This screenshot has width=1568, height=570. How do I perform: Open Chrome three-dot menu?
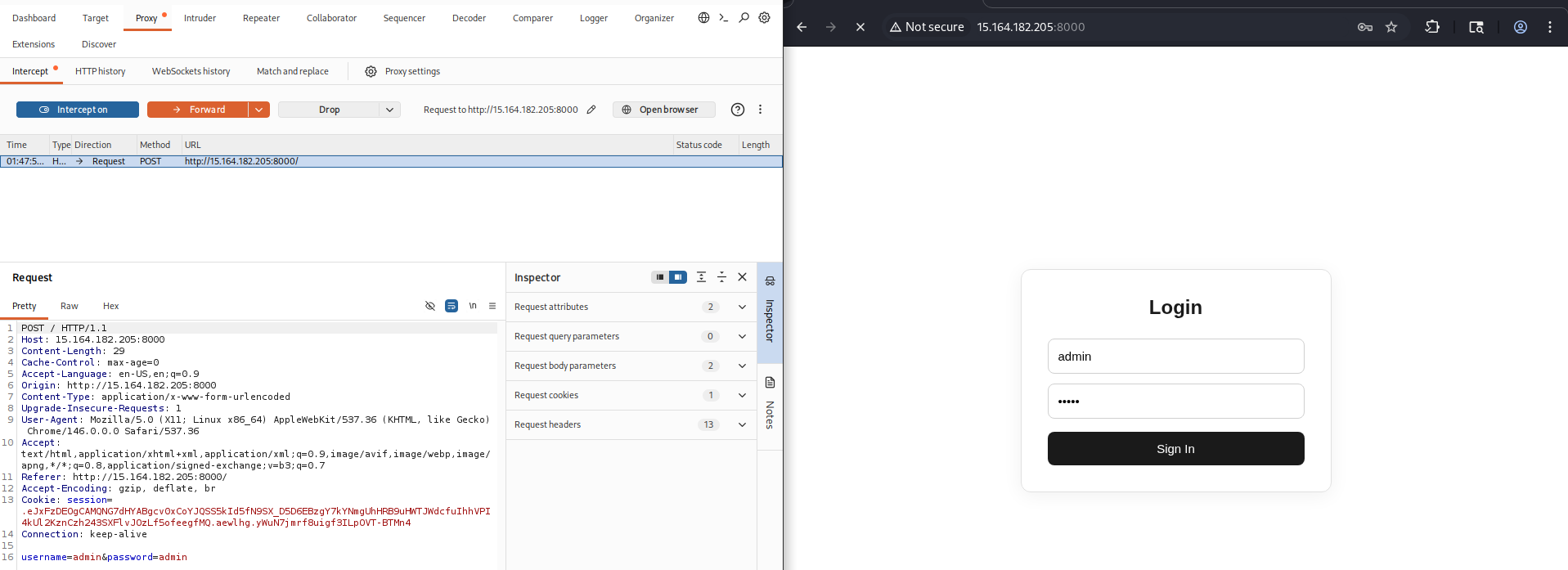(1550, 27)
